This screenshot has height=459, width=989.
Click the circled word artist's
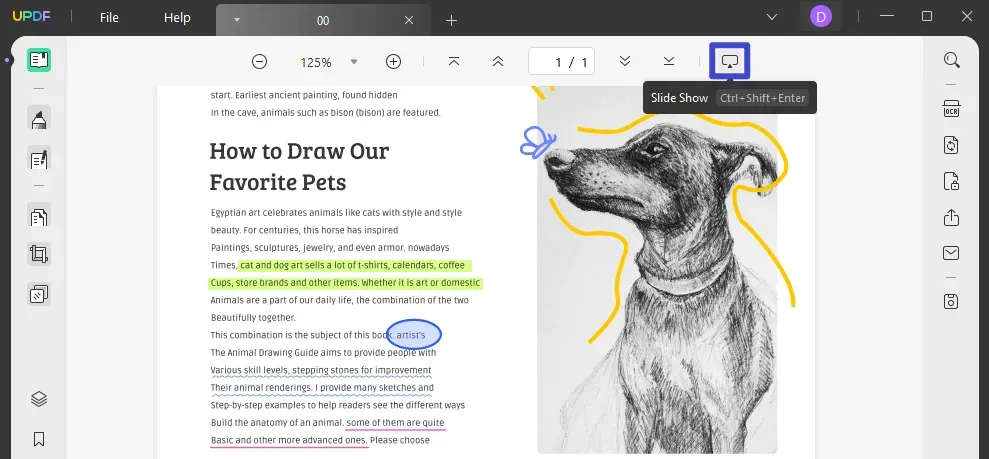click(411, 335)
